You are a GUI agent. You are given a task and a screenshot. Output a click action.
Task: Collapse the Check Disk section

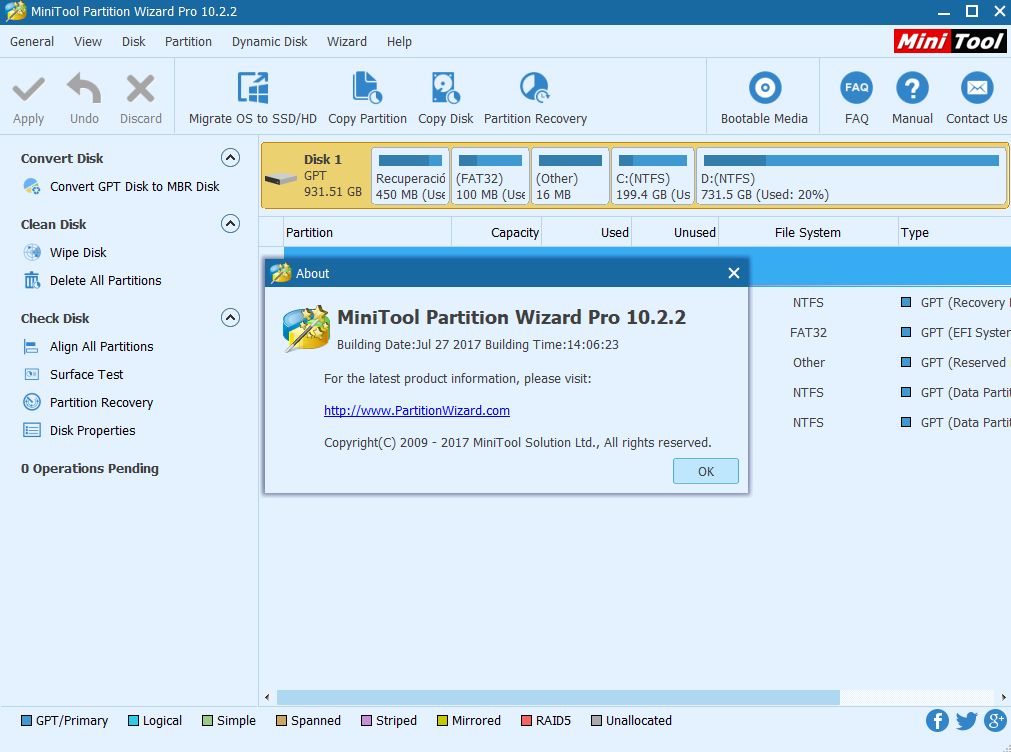[230, 318]
